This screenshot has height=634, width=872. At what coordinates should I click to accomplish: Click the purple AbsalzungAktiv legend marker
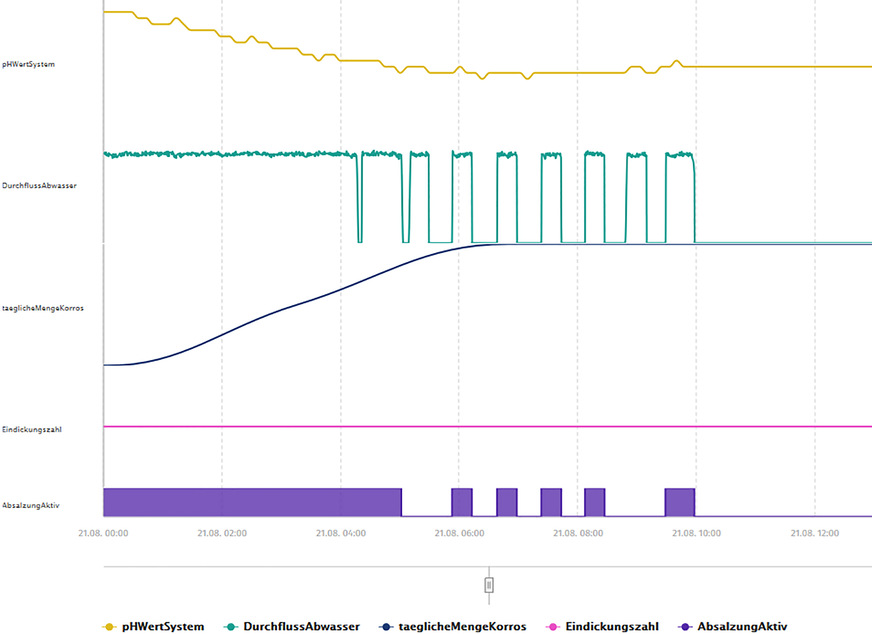[685, 626]
